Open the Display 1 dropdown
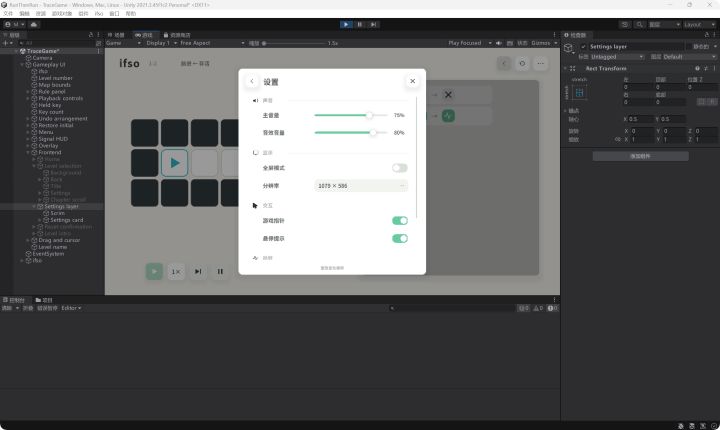 point(162,43)
